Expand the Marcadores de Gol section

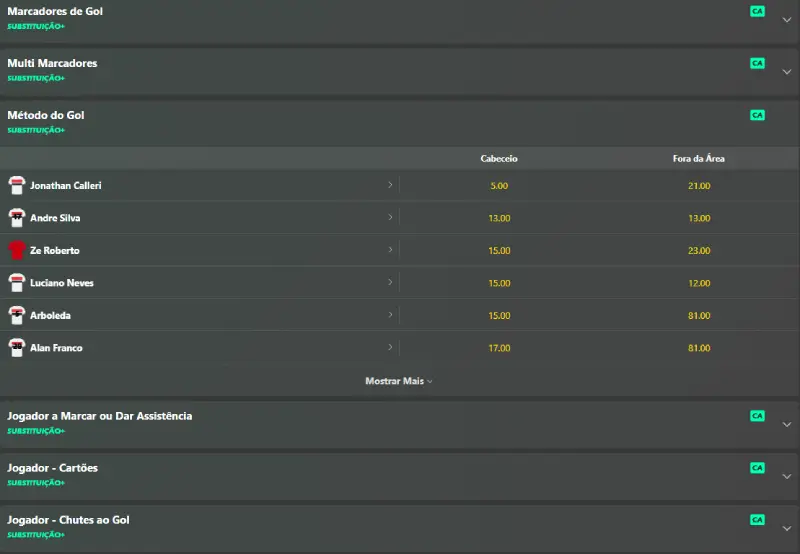(x=787, y=20)
